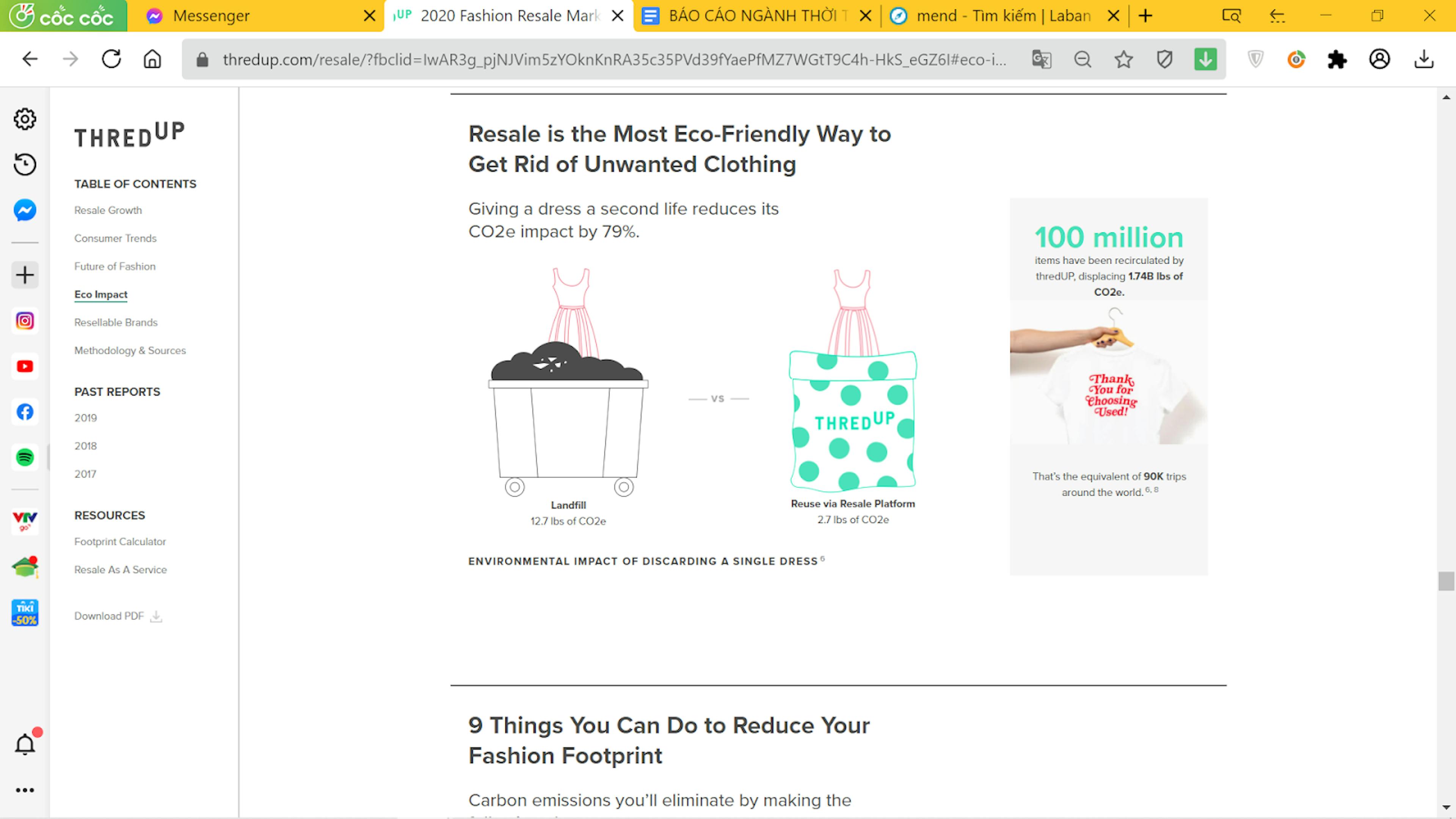1456x819 pixels.
Task: Click the back-arrow list icon in title bar
Action: [x=1277, y=16]
